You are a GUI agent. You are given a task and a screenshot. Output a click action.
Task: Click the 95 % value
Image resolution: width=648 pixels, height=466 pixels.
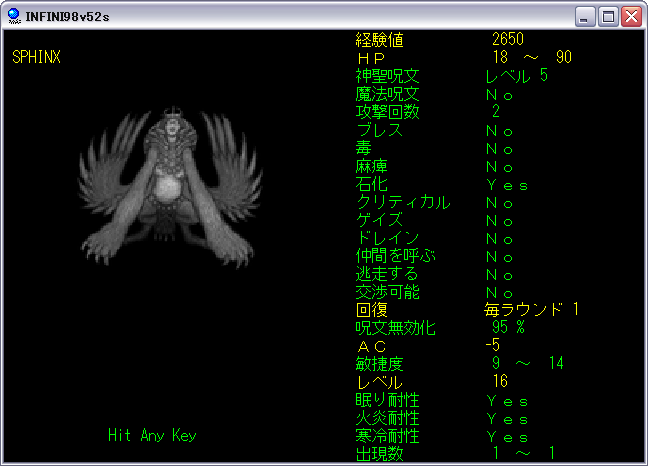(508, 327)
